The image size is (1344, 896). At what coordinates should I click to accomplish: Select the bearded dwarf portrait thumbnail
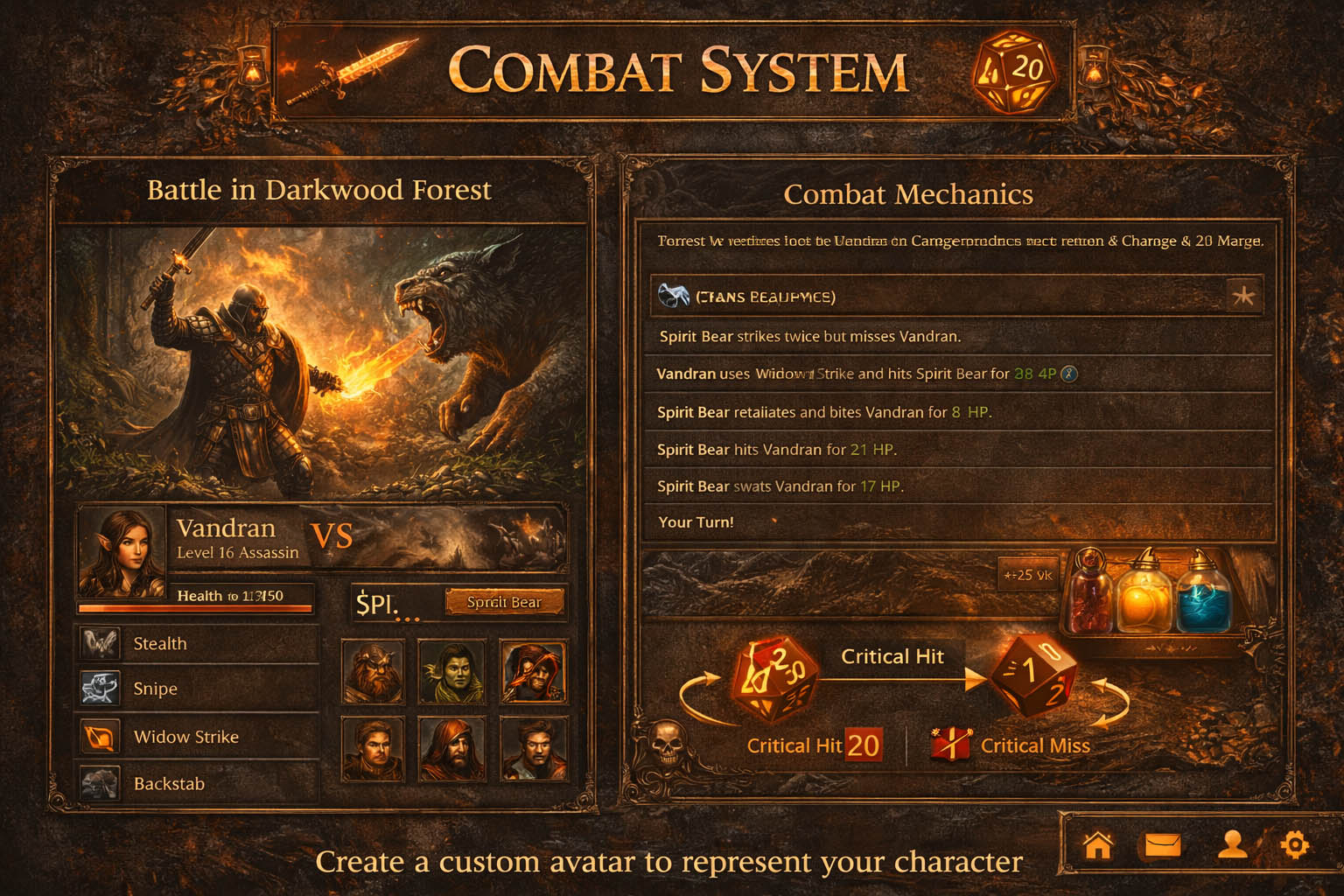[x=374, y=672]
